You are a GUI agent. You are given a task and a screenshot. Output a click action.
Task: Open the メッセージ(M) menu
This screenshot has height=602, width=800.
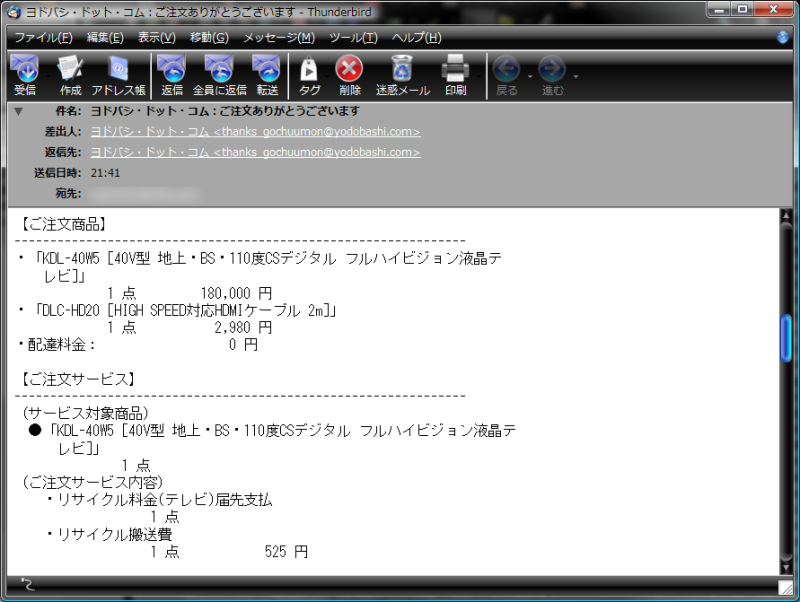point(279,38)
